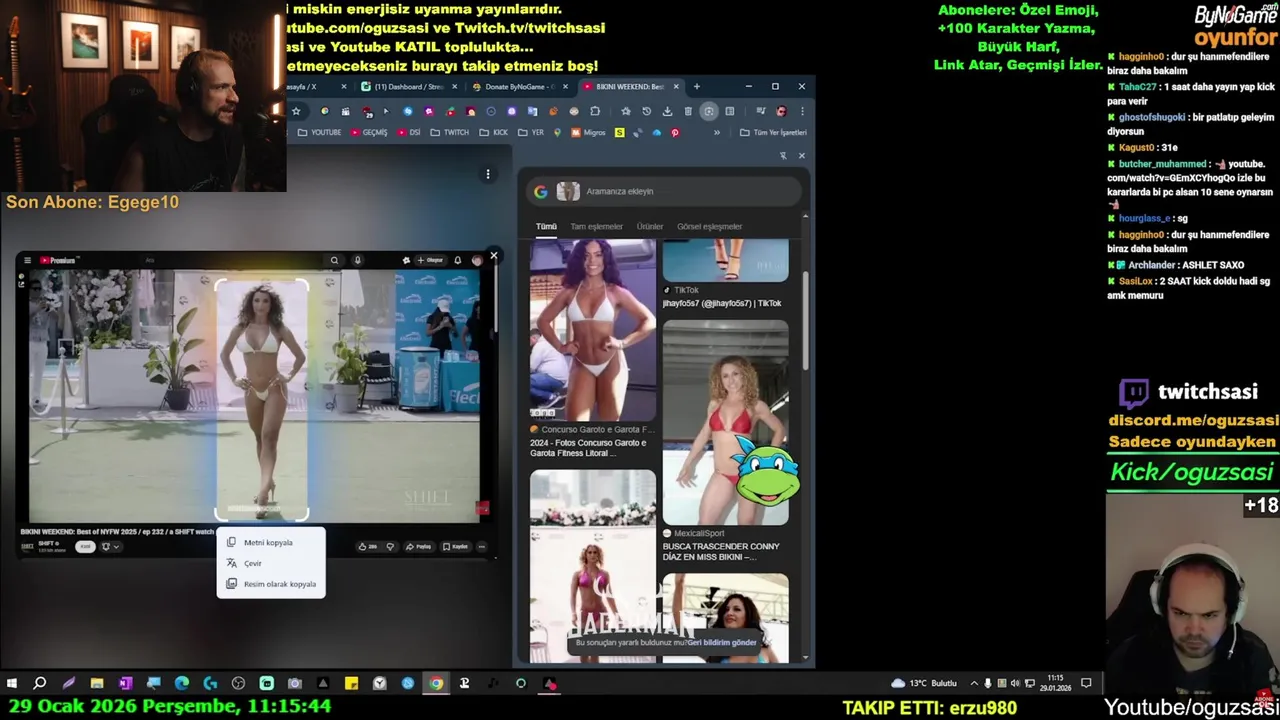Bookmark this page with the star icon

click(x=296, y=111)
